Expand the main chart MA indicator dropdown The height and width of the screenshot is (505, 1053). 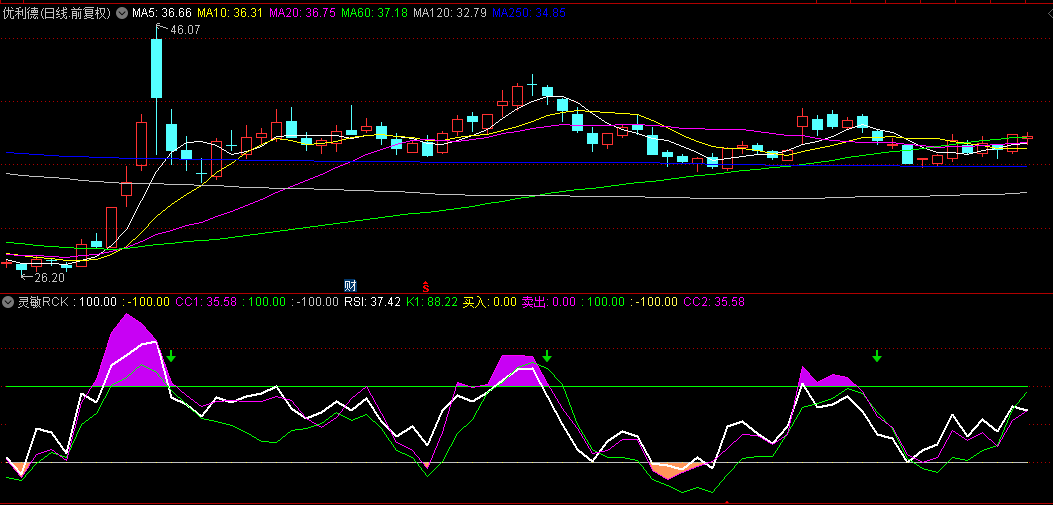click(x=123, y=13)
